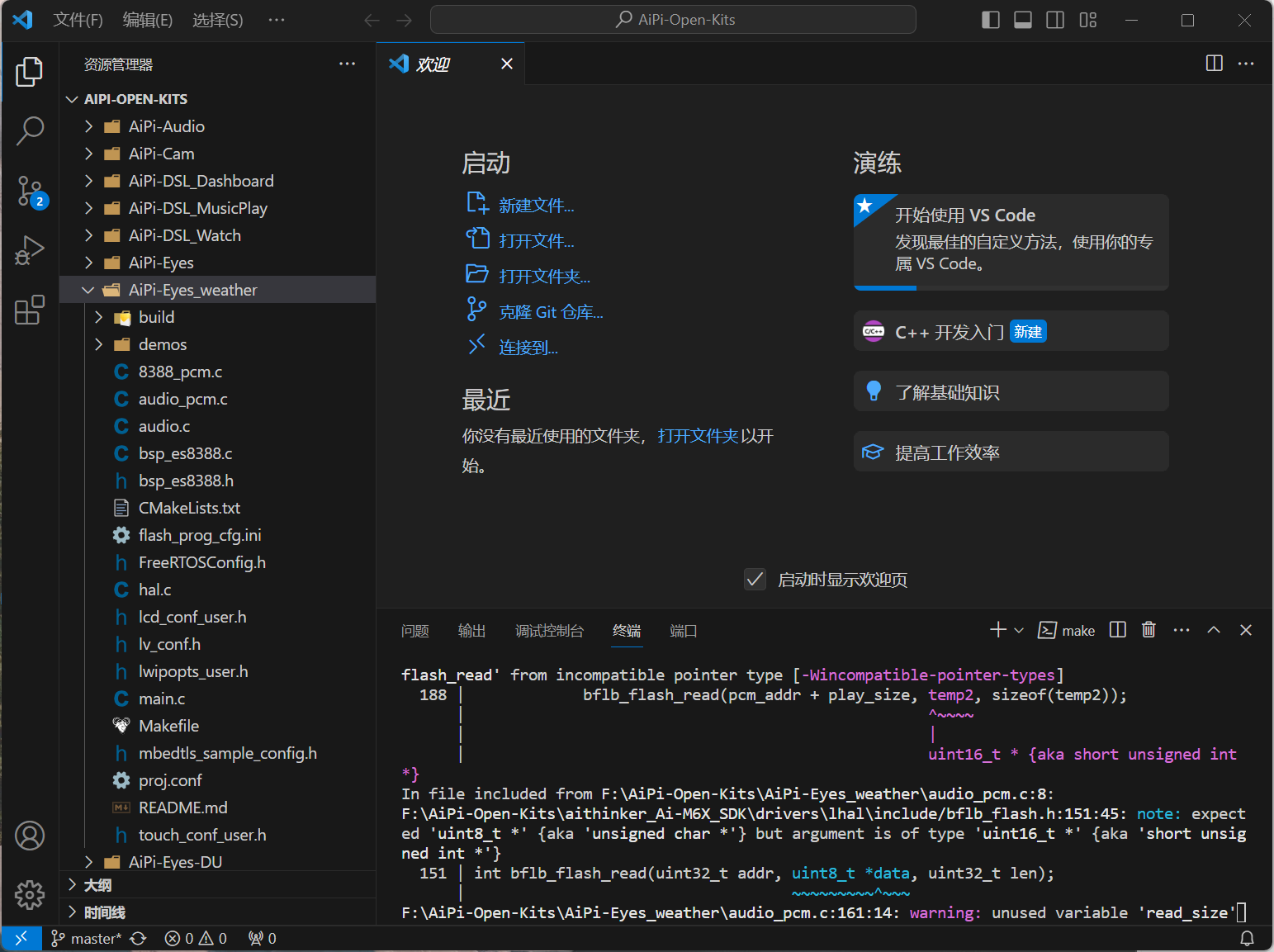Image resolution: width=1274 pixels, height=952 pixels.
Task: Expand the demos folder
Action: 99,344
